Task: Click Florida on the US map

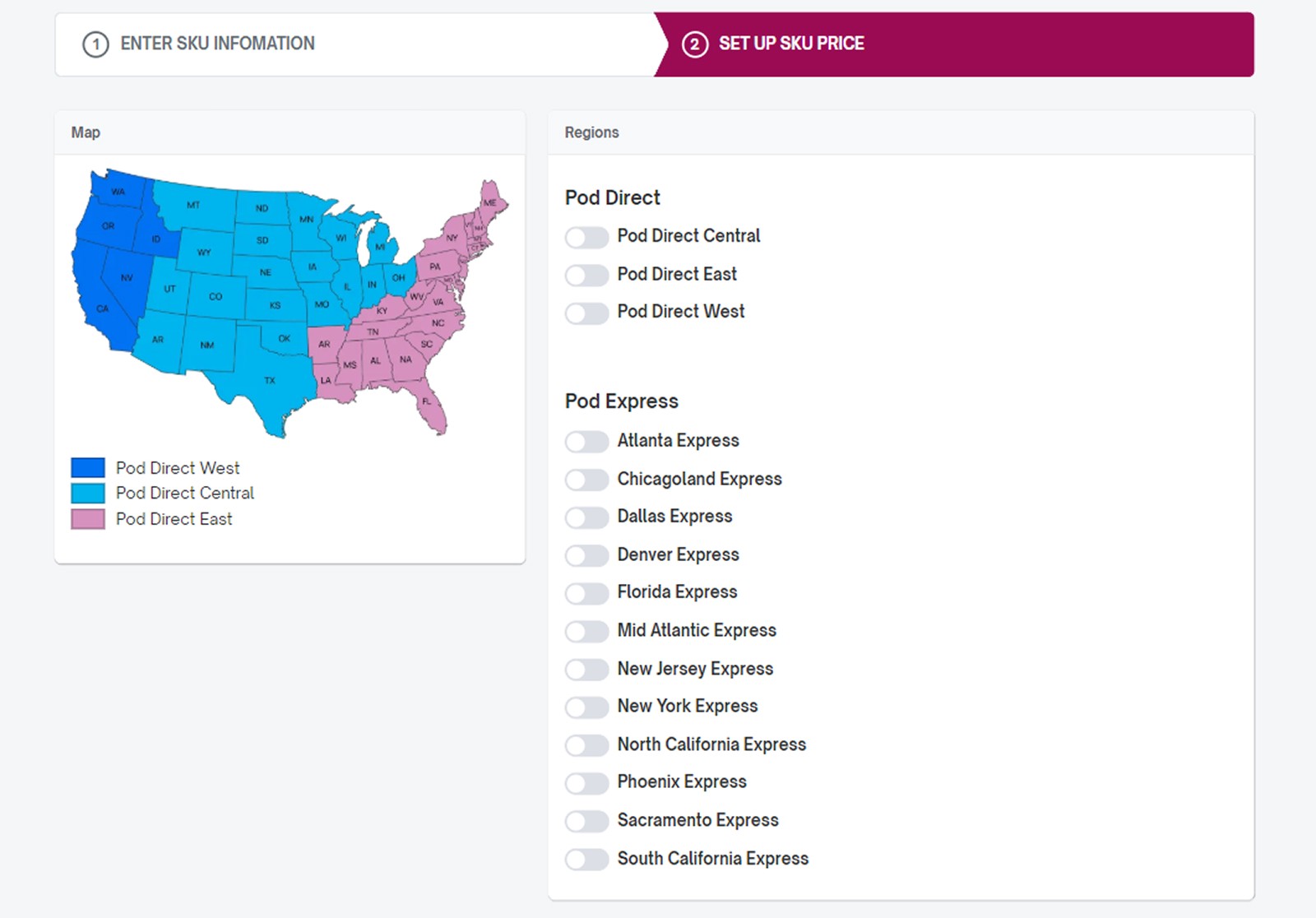Action: (x=431, y=409)
